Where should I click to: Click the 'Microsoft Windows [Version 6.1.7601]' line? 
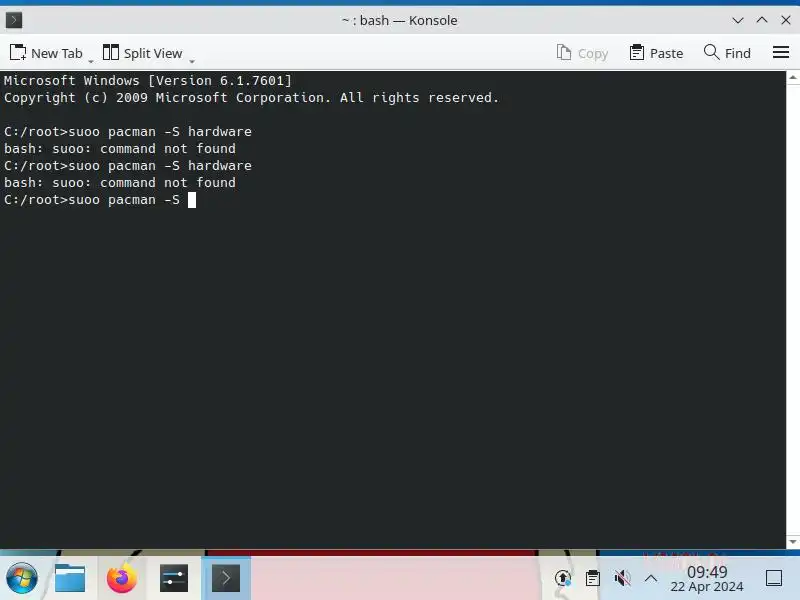pos(148,81)
